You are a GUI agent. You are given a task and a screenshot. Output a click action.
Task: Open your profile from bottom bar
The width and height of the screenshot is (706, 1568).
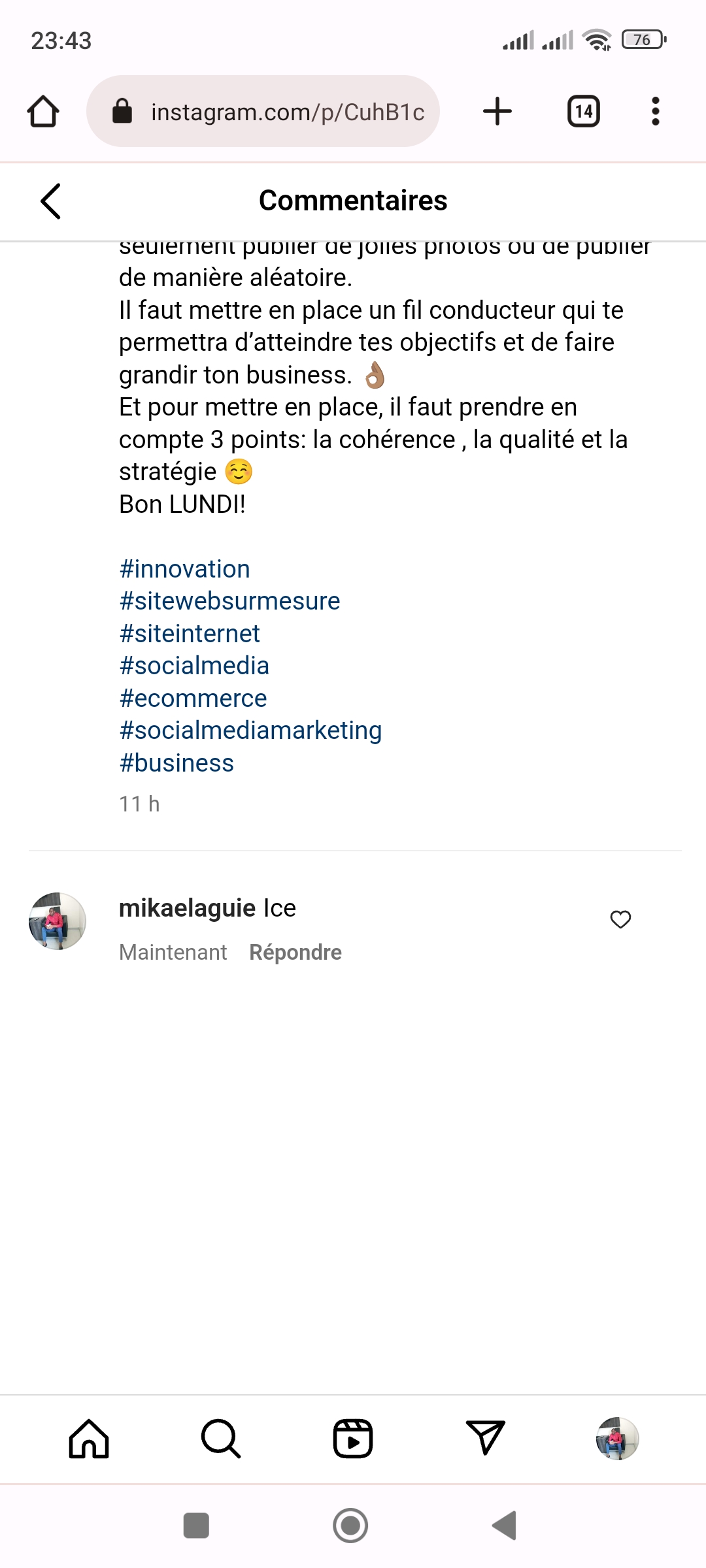(x=617, y=1439)
